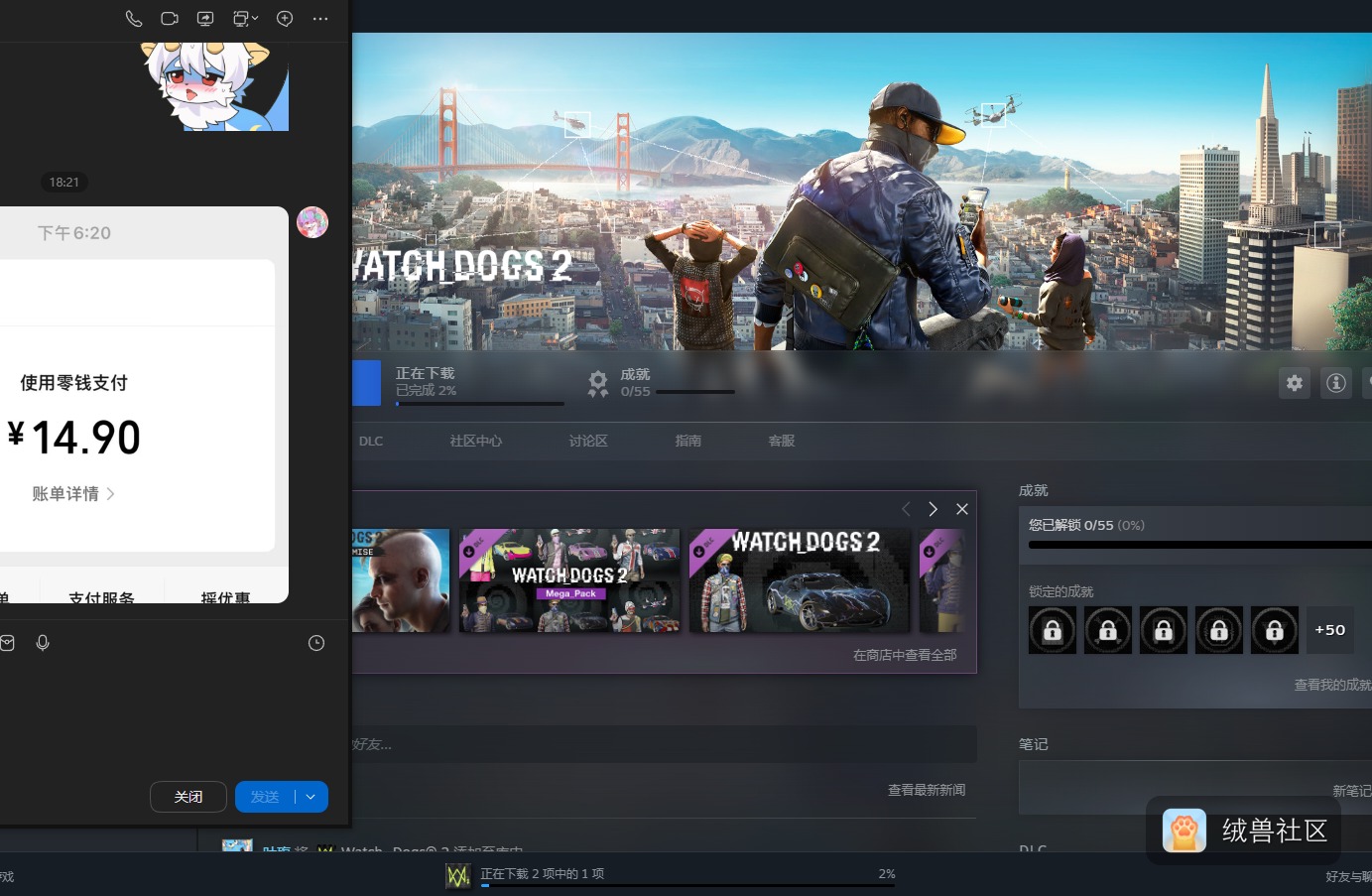Viewport: 1372px width, 896px height.
Task: Close the DLC carousel panel
Action: [962, 509]
